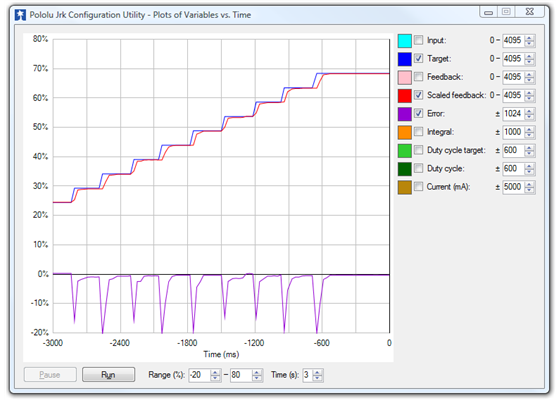This screenshot has width=560, height=400.
Task: Increase the Feedback range with up arrow
Action: coord(529,74)
